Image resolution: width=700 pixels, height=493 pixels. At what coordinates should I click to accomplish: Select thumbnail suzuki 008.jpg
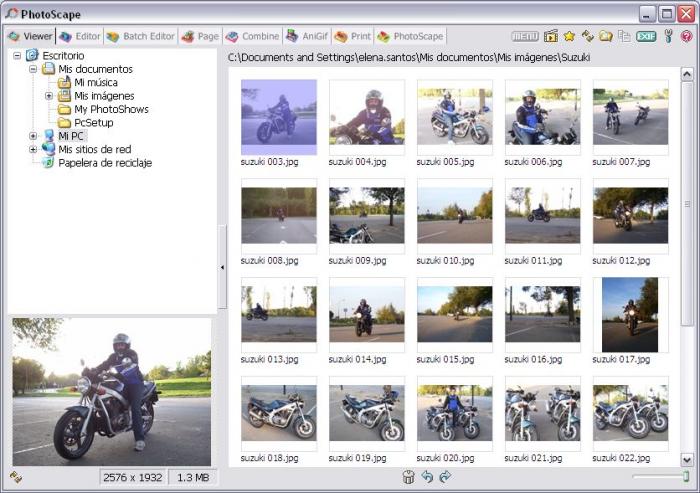(x=279, y=216)
